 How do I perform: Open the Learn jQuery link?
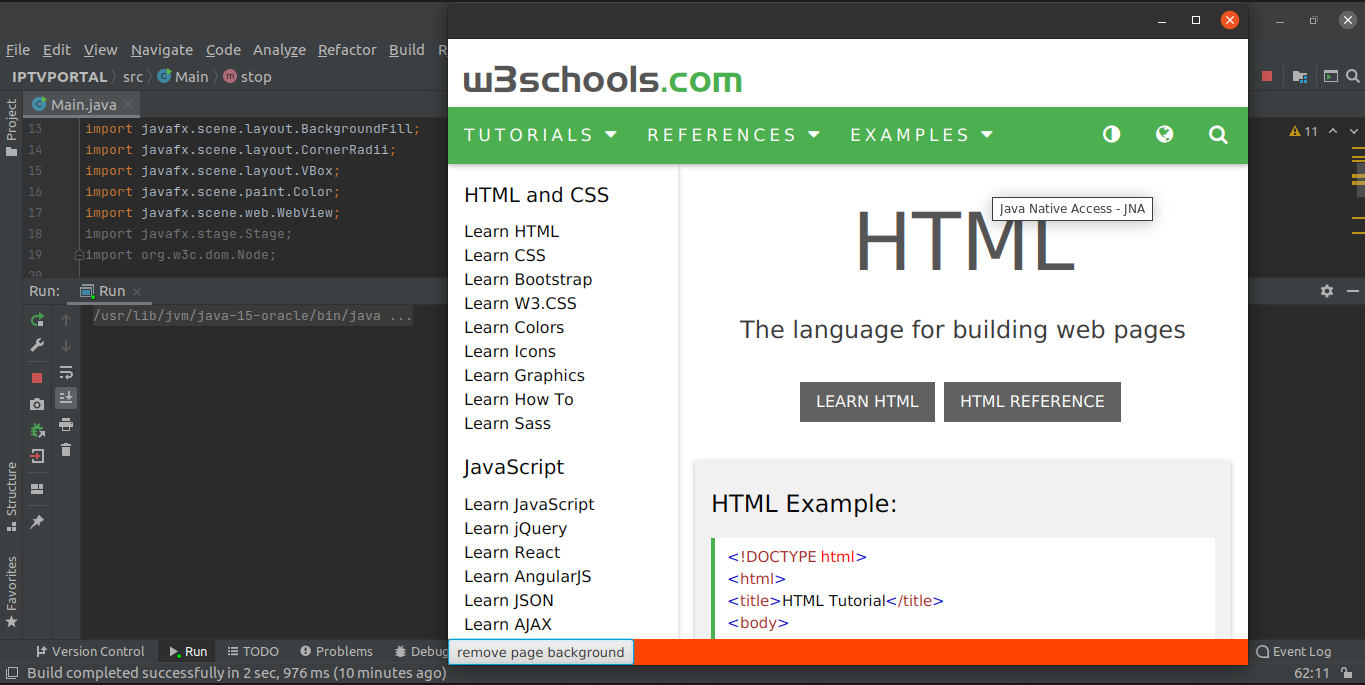coord(515,528)
